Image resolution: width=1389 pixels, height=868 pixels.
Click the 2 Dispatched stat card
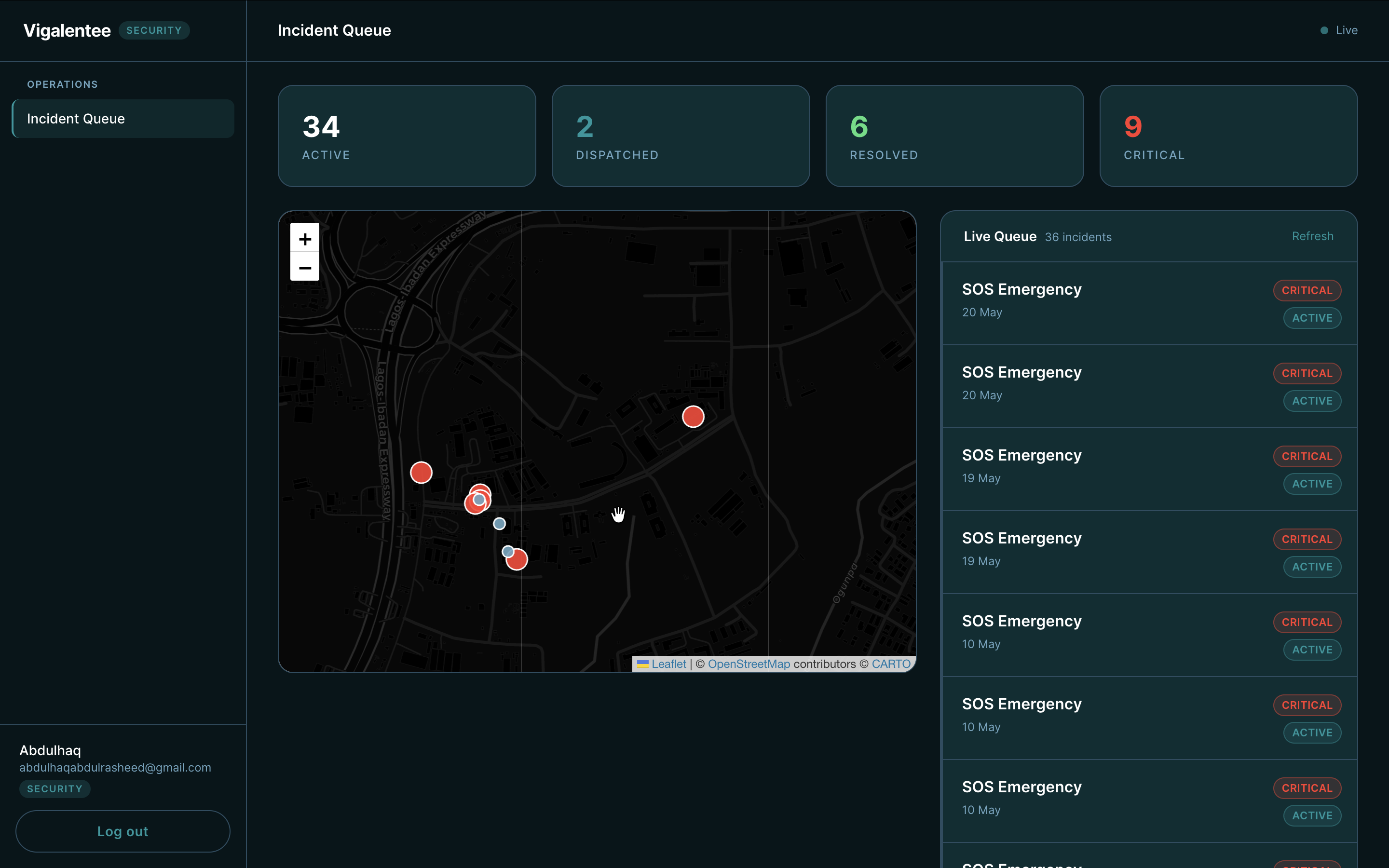coord(681,136)
